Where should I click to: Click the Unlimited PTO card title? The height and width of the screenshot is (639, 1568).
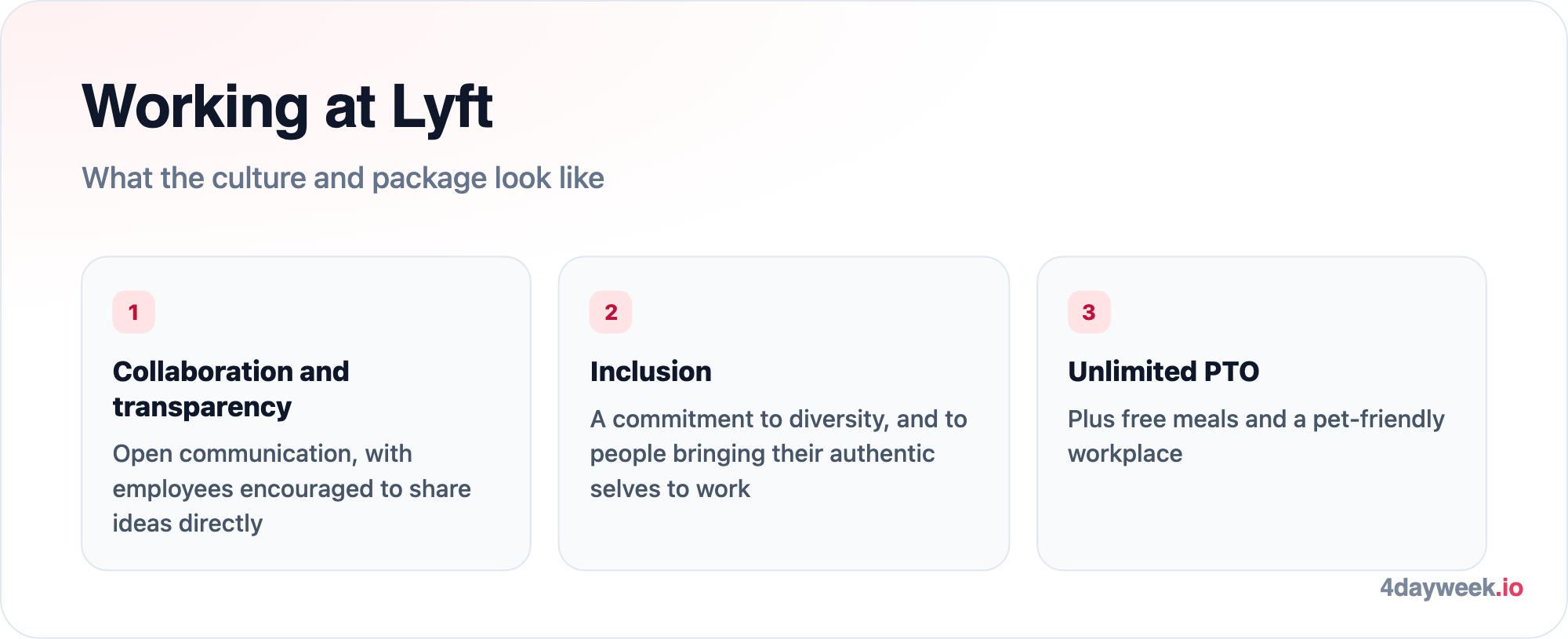point(1163,372)
